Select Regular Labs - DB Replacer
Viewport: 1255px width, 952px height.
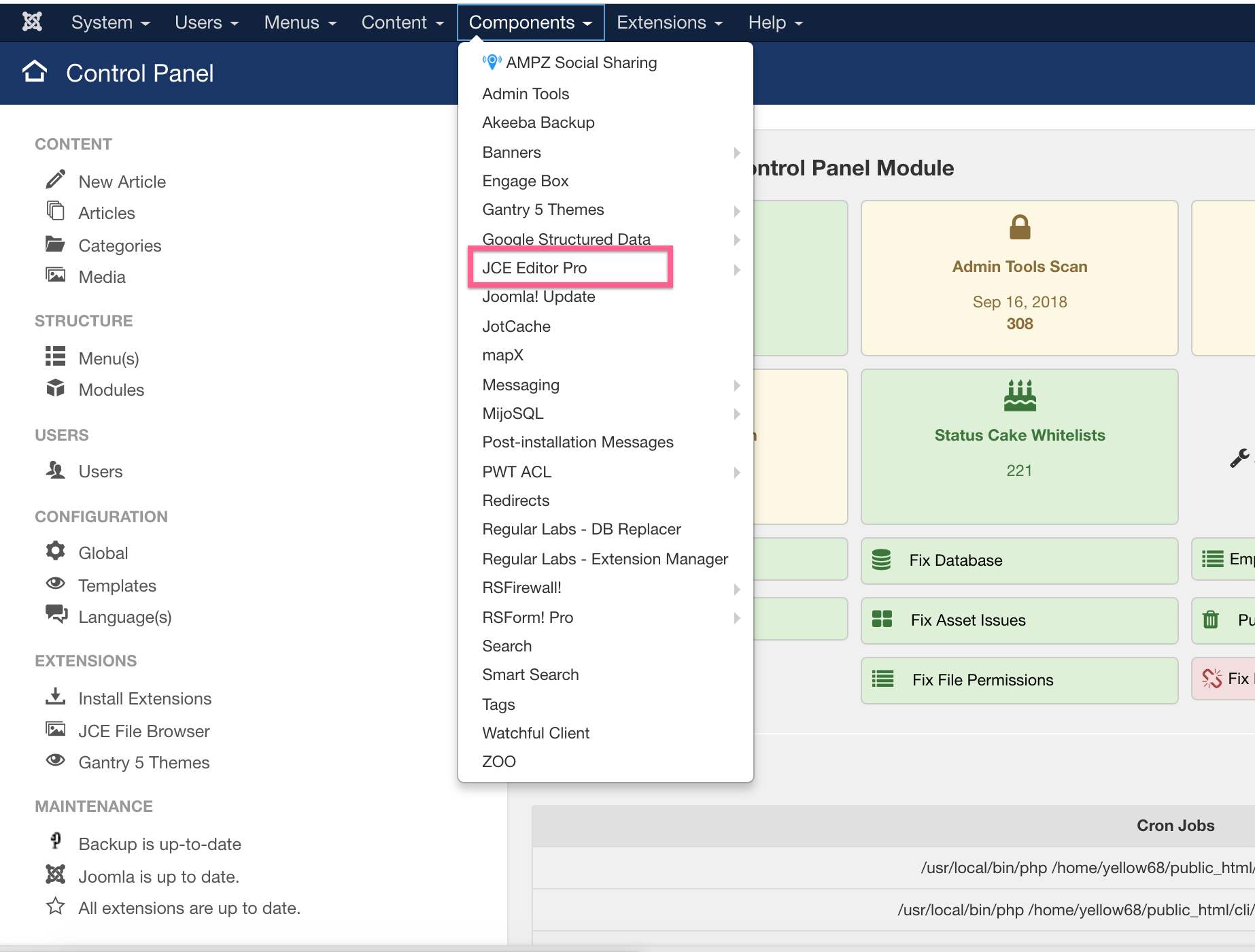click(581, 529)
